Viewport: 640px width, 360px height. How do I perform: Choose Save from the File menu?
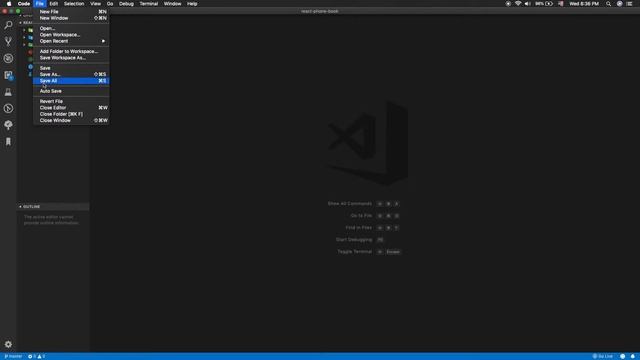coord(71,68)
